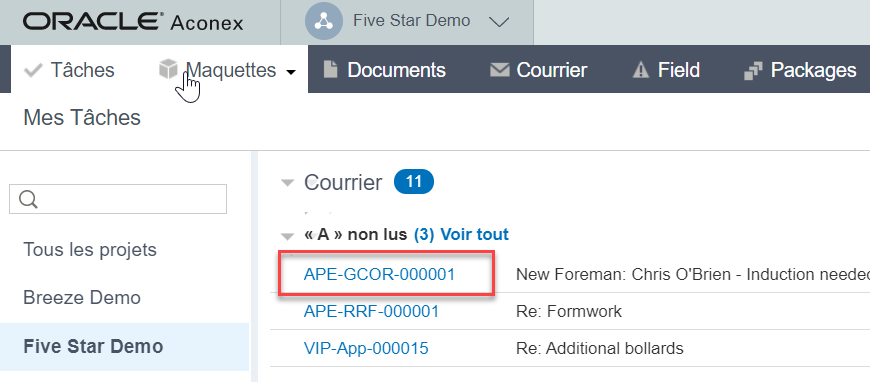
Task: Open mail APE-GCOR-000001
Action: click(379, 274)
